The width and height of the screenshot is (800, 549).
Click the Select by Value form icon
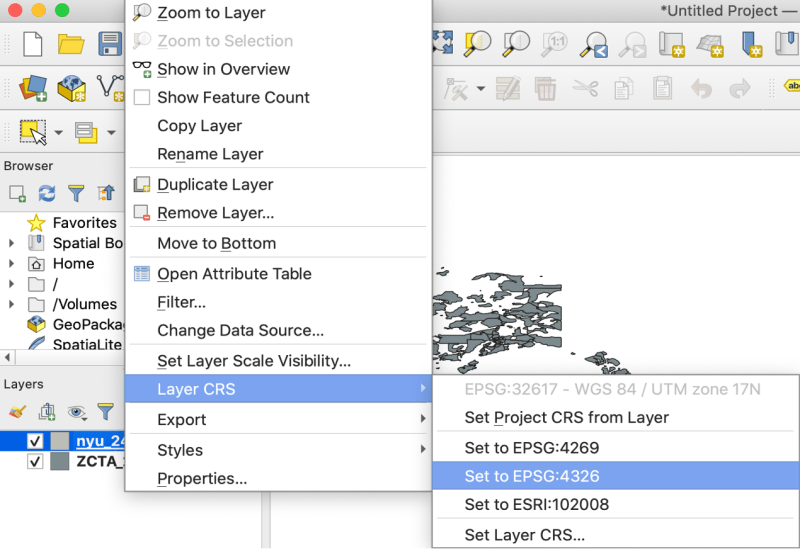pos(86,132)
